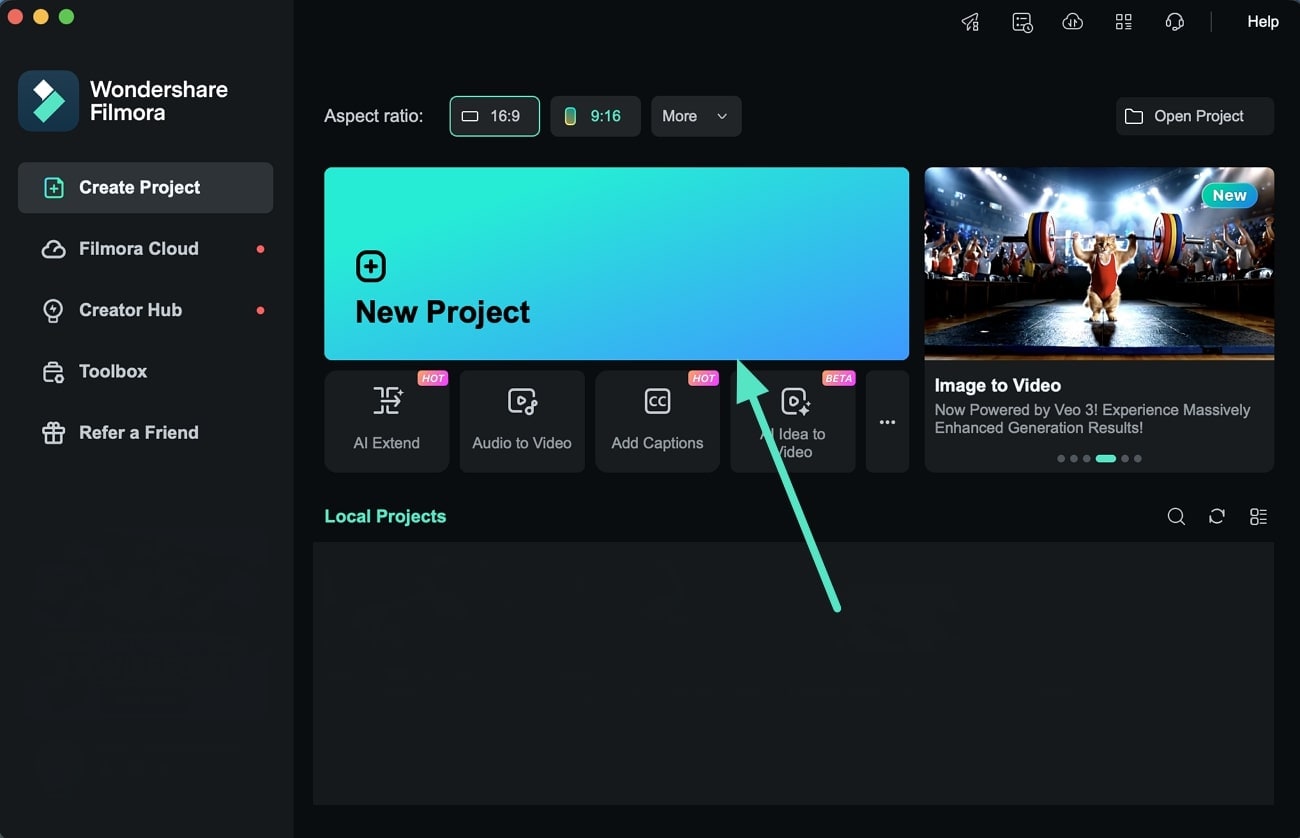Open customer support headset assistance

pyautogui.click(x=1175, y=21)
